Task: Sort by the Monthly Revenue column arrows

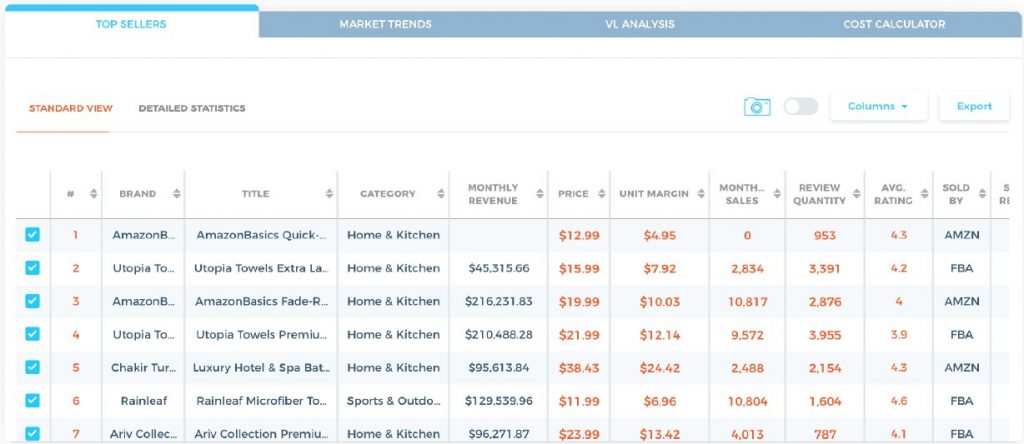Action: coord(539,194)
